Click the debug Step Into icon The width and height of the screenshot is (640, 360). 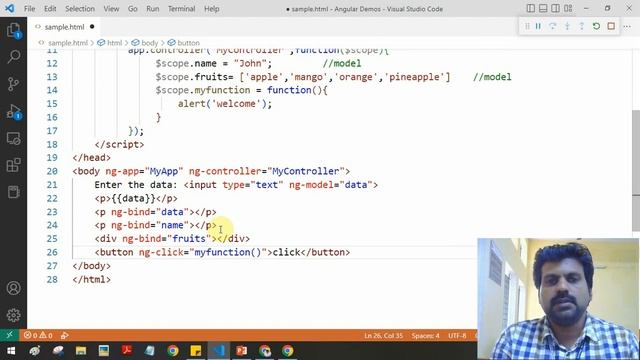pyautogui.click(x=567, y=26)
